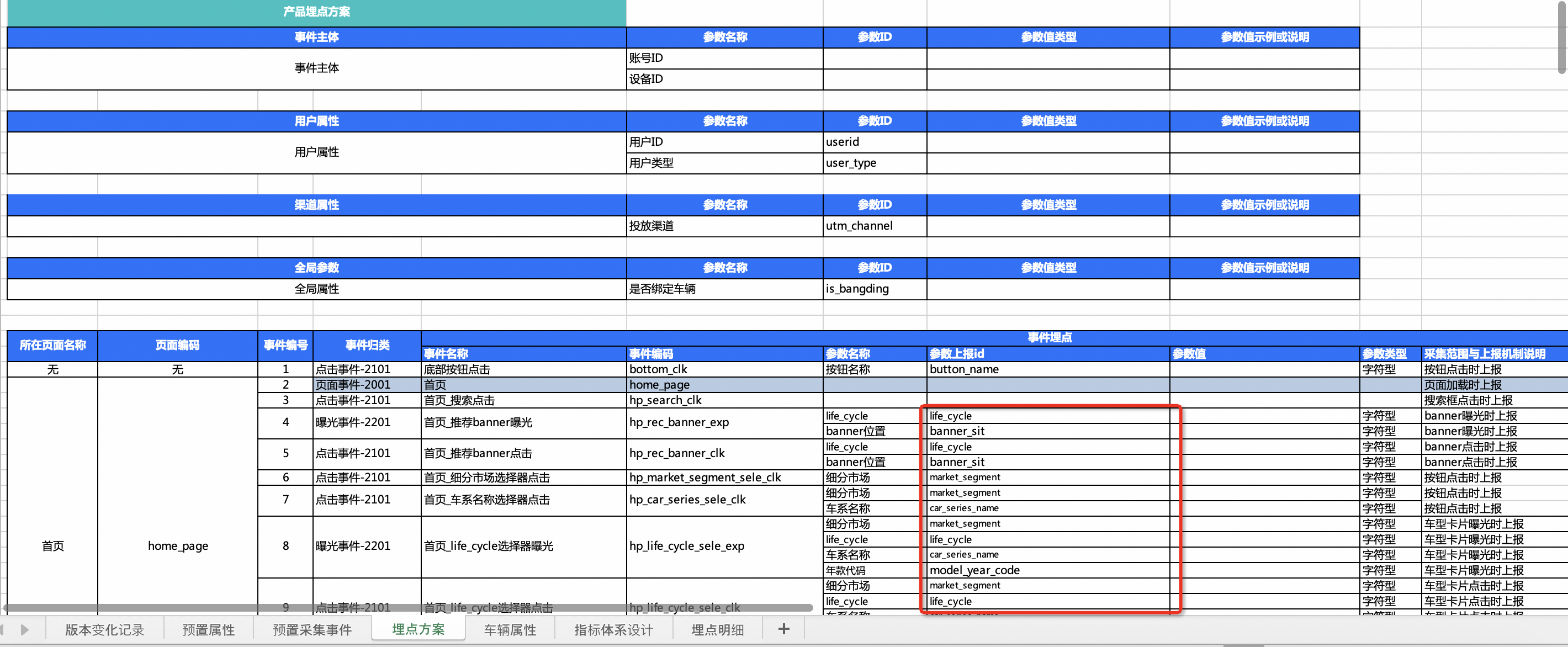This screenshot has width=1568, height=647.
Task: Select the 设备ID cell
Action: coord(724,79)
